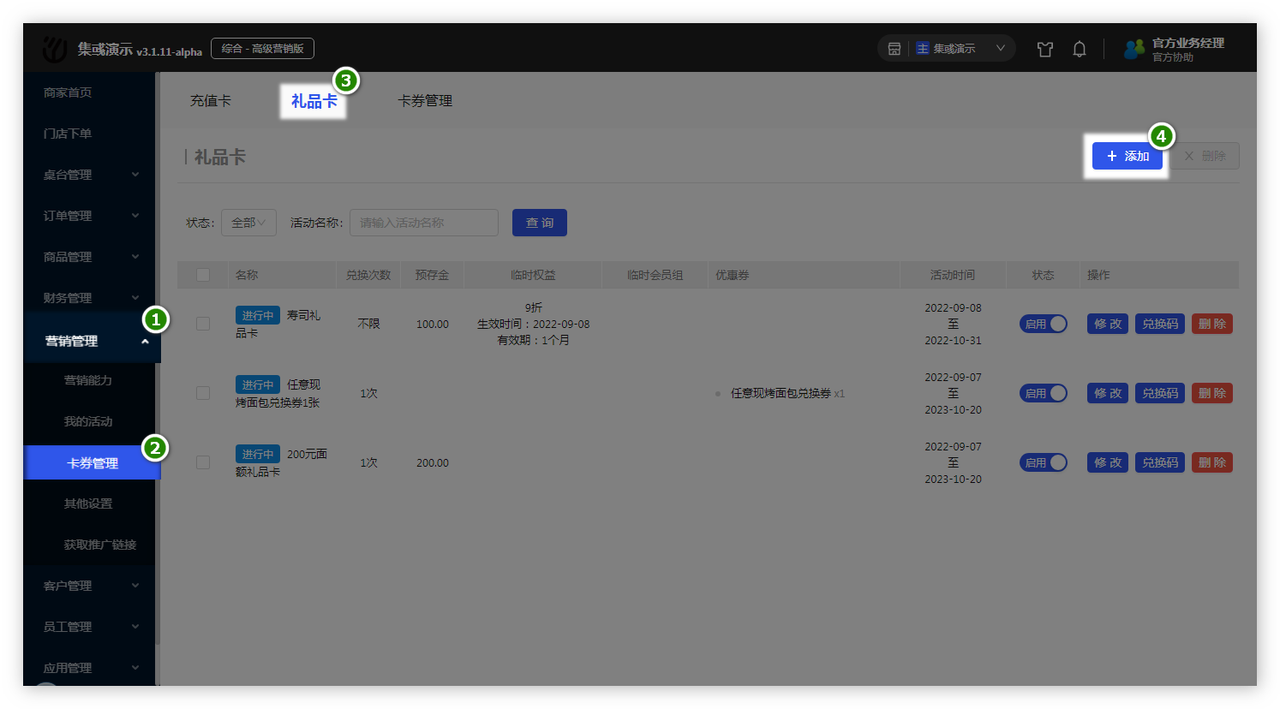Viewport: 1280px width, 709px height.
Task: Switch to the 礼品卡 tab
Action: [x=314, y=100]
